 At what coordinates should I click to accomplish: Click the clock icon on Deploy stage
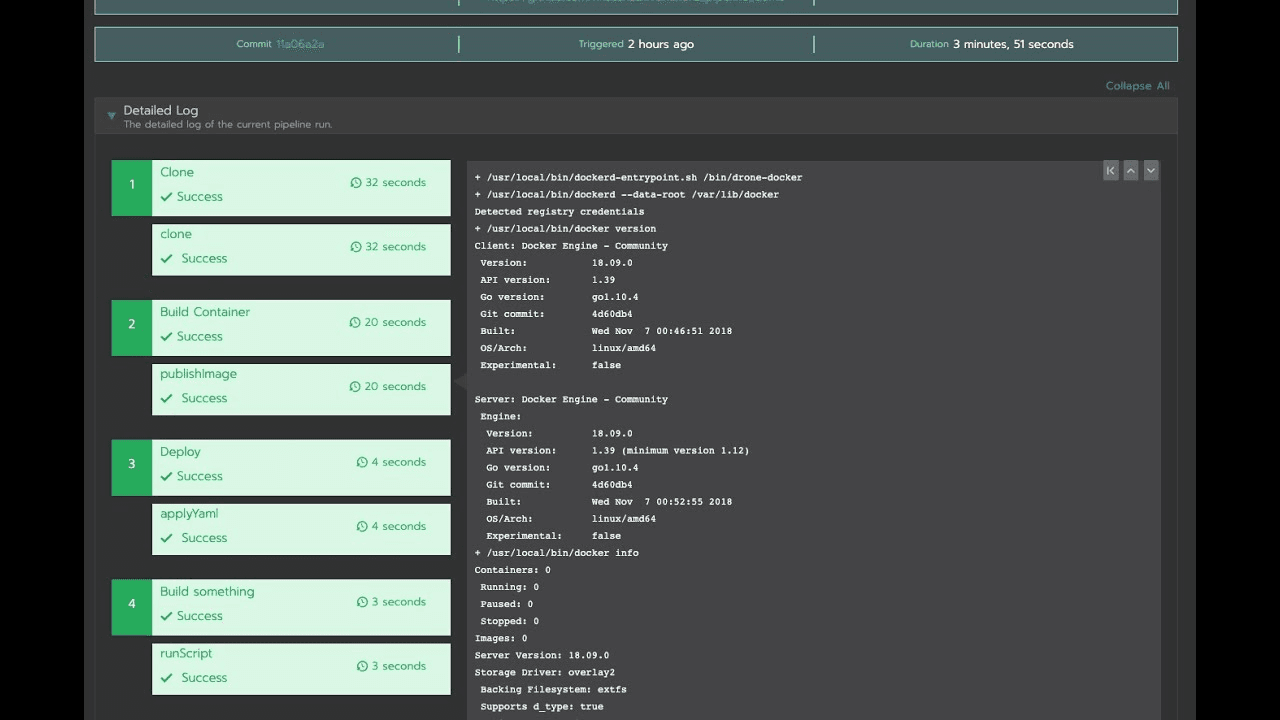362,463
